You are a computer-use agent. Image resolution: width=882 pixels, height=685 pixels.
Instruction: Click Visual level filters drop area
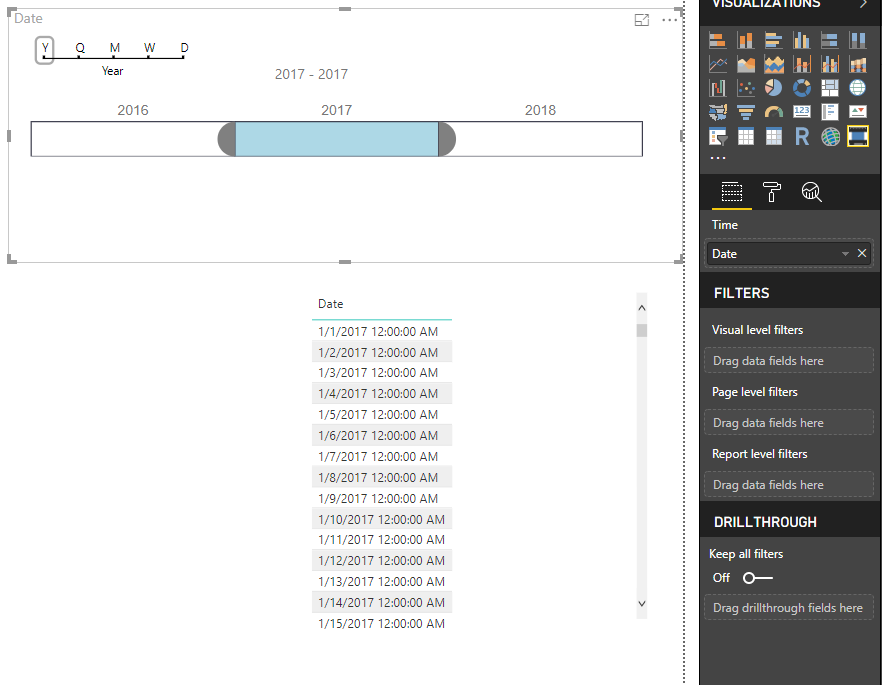(x=789, y=360)
